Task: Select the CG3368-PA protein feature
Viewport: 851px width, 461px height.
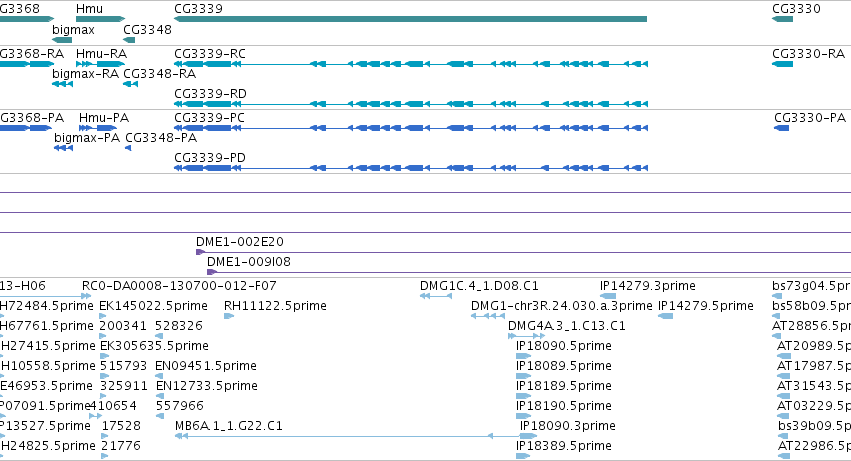Action: (x=26, y=128)
